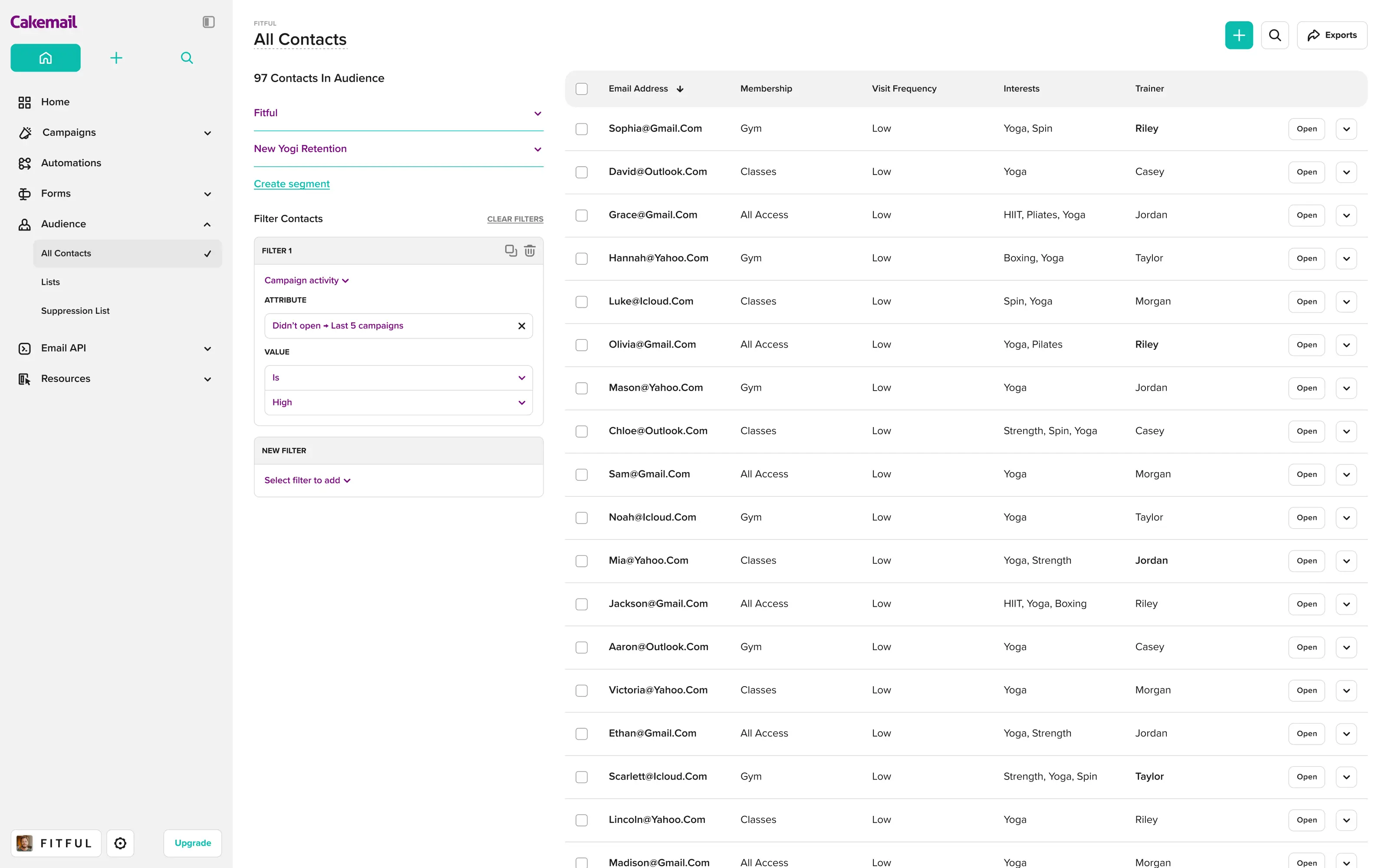Remove the Didn't open attribute selection
This screenshot has height=868, width=1389.
pos(521,326)
